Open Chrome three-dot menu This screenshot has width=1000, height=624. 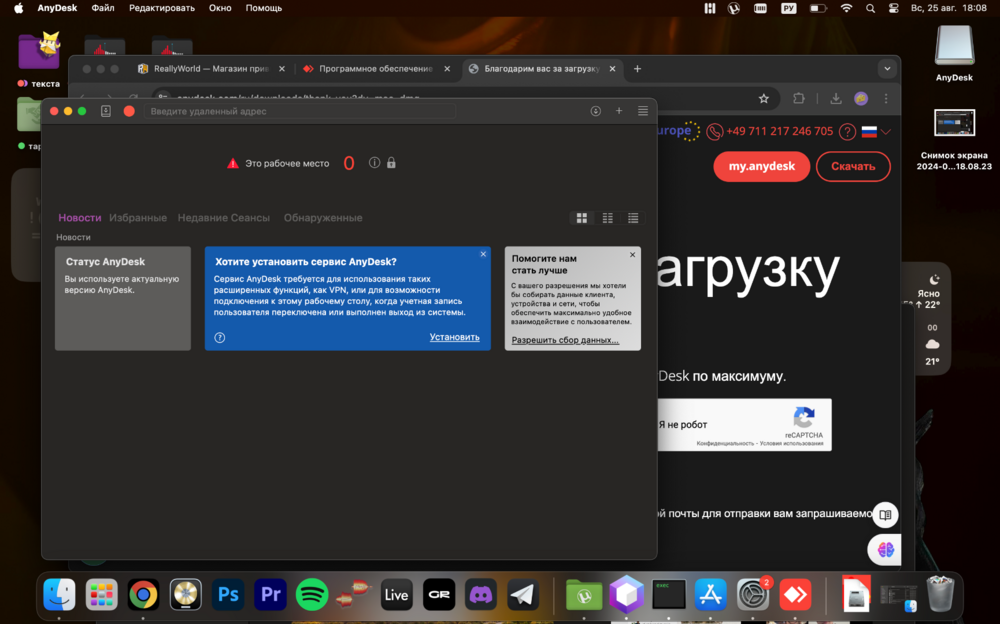pyautogui.click(x=886, y=98)
